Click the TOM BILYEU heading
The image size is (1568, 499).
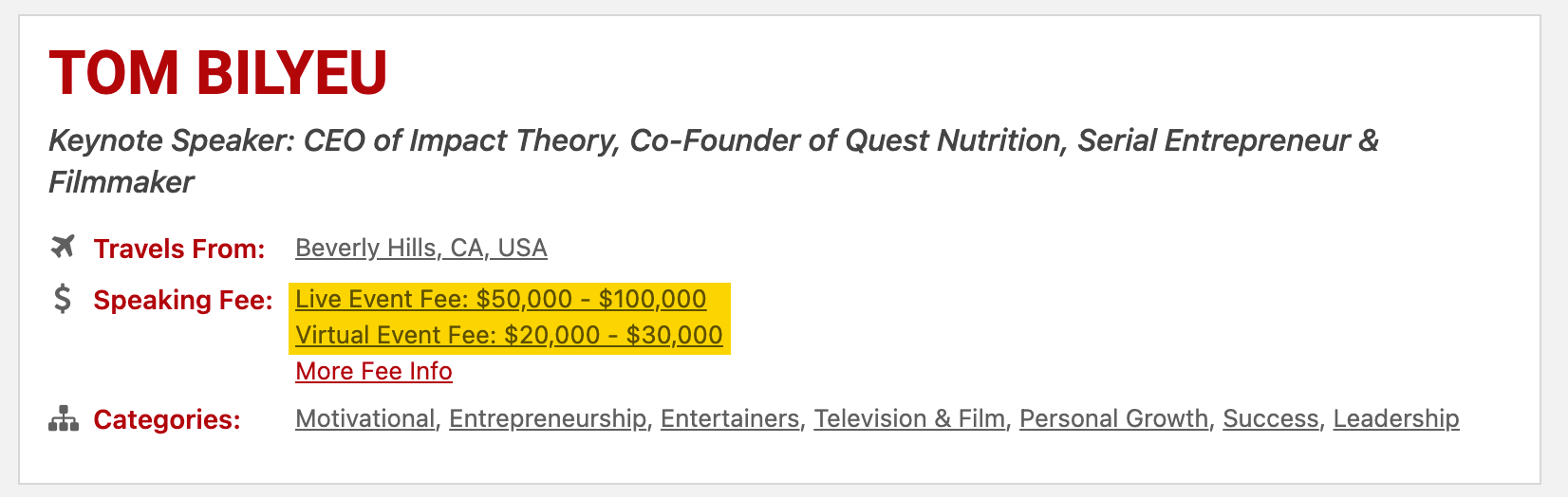tap(218, 73)
